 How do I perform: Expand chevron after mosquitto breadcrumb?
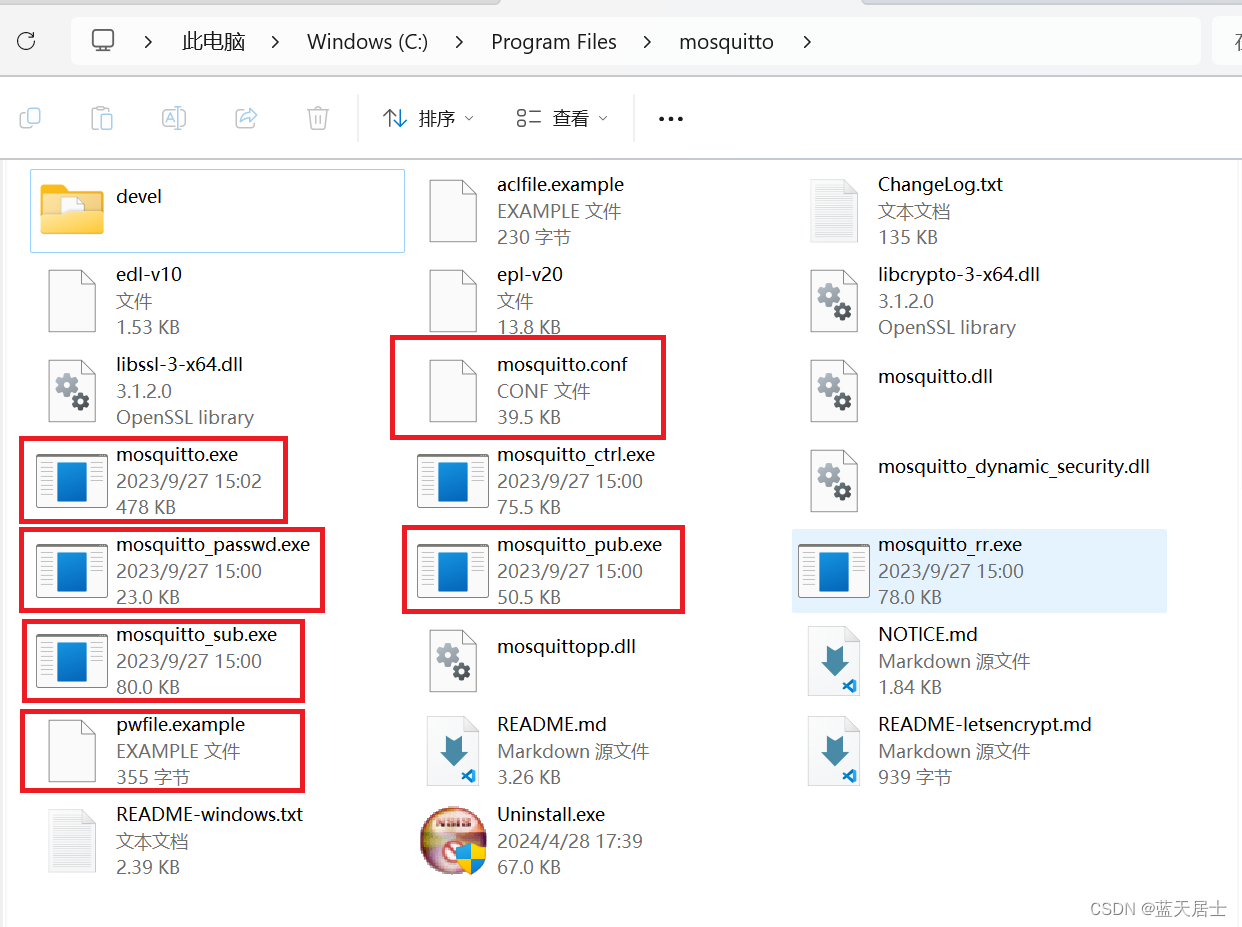click(806, 42)
